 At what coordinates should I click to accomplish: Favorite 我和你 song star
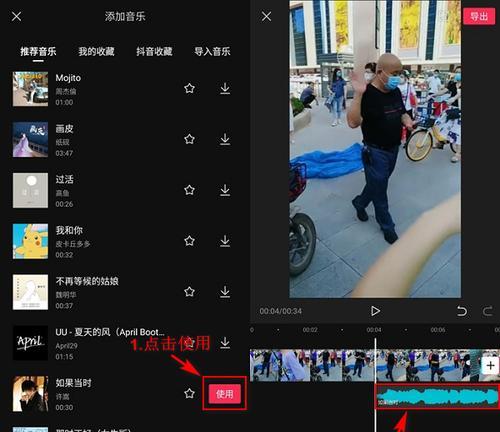189,241
